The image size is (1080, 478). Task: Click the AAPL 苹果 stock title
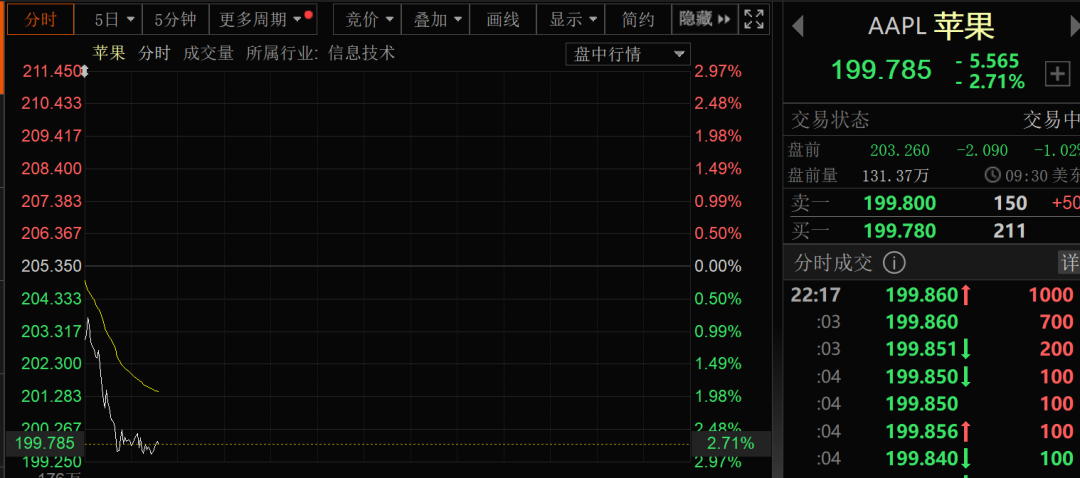tap(931, 27)
